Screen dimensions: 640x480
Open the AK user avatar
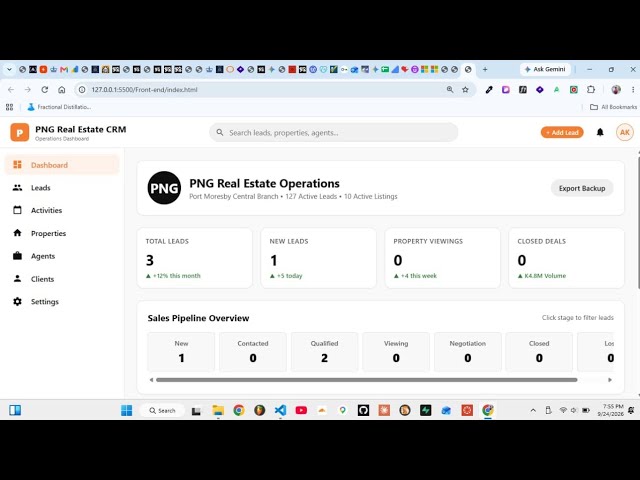tap(624, 132)
